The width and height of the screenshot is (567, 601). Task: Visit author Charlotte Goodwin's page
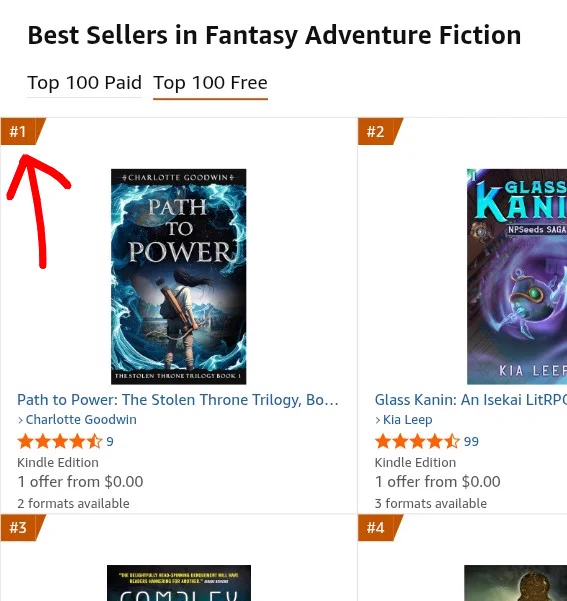pyautogui.click(x=81, y=420)
